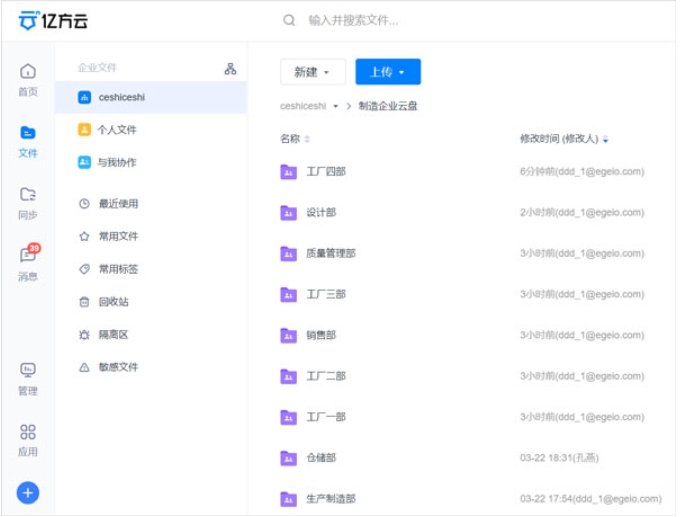Click 制造企业云盘 in the breadcrumb
The image size is (685, 517).
[387, 106]
